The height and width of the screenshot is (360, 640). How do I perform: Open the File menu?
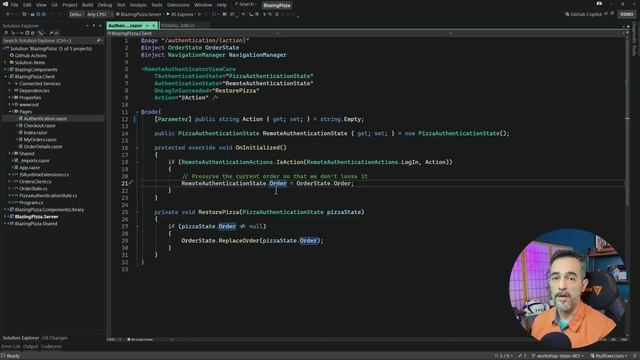(14, 5)
